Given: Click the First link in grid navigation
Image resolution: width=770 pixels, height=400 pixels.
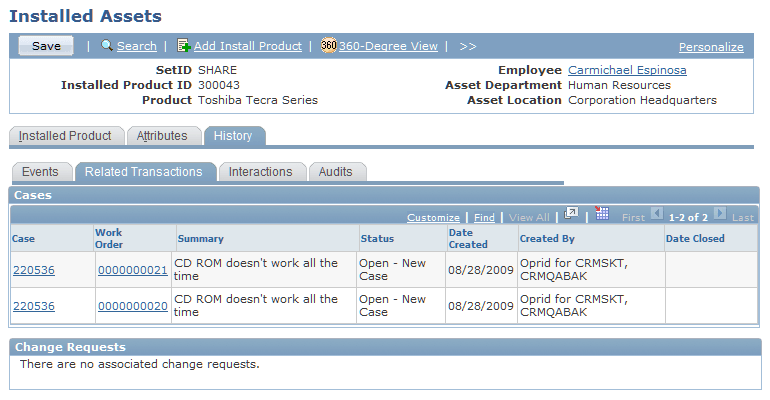Looking at the screenshot, I should click(x=633, y=217).
